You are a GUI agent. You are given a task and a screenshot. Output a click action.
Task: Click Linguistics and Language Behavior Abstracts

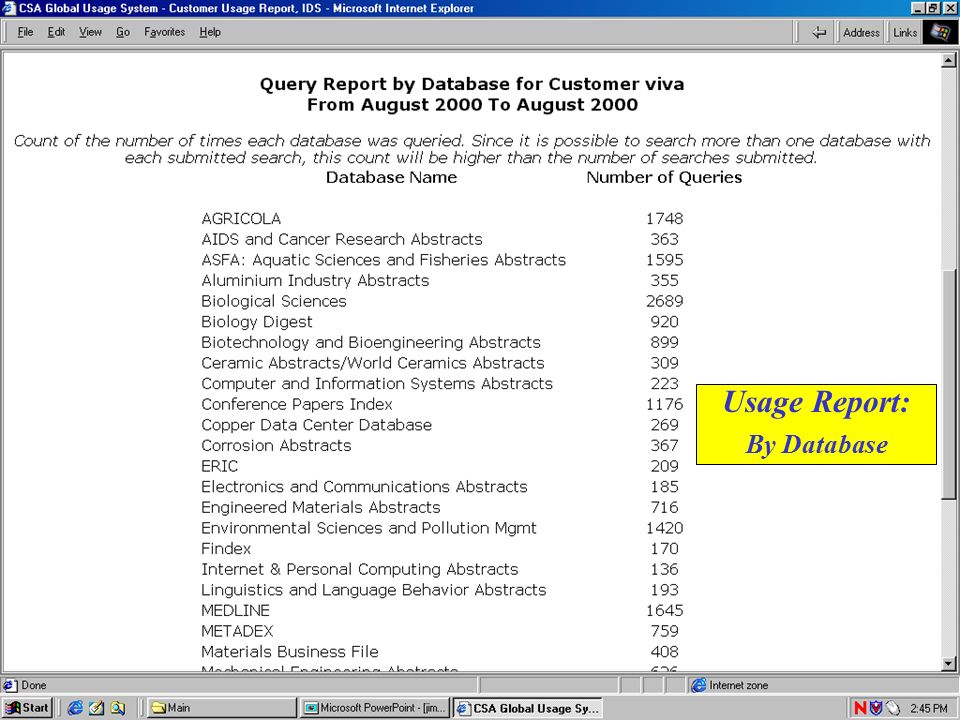[373, 590]
